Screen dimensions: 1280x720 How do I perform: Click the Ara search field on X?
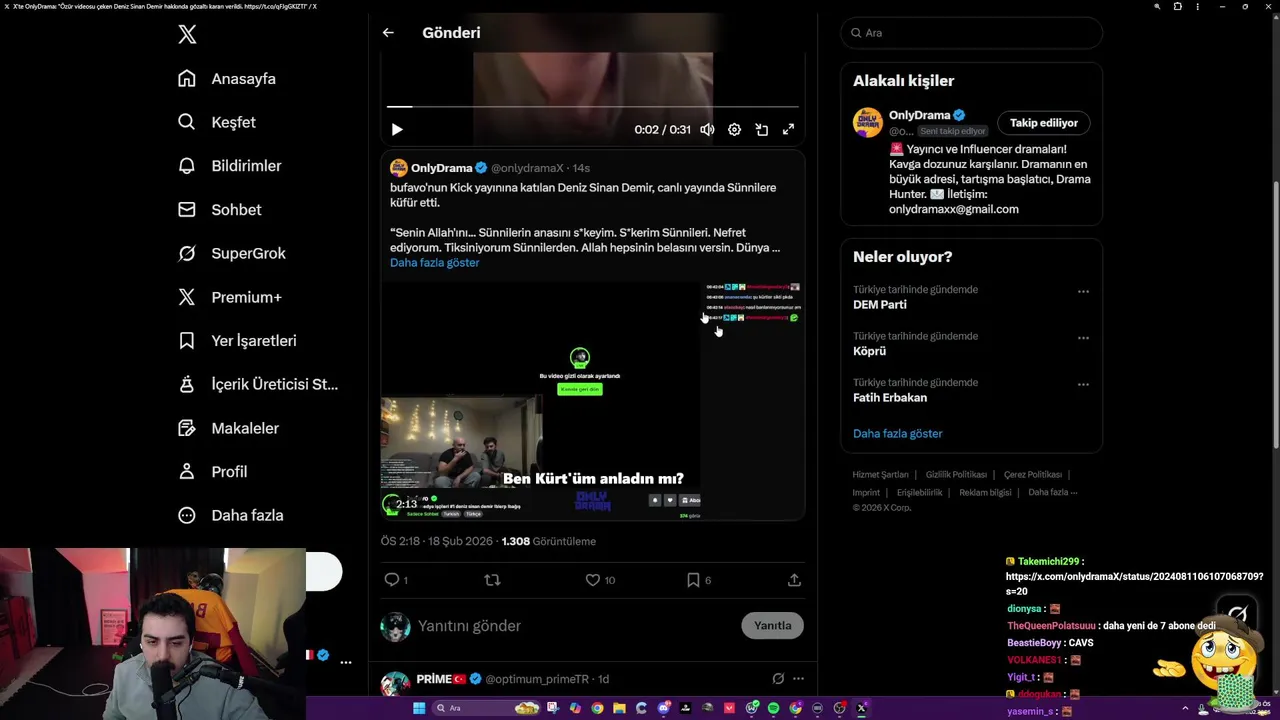tap(971, 33)
